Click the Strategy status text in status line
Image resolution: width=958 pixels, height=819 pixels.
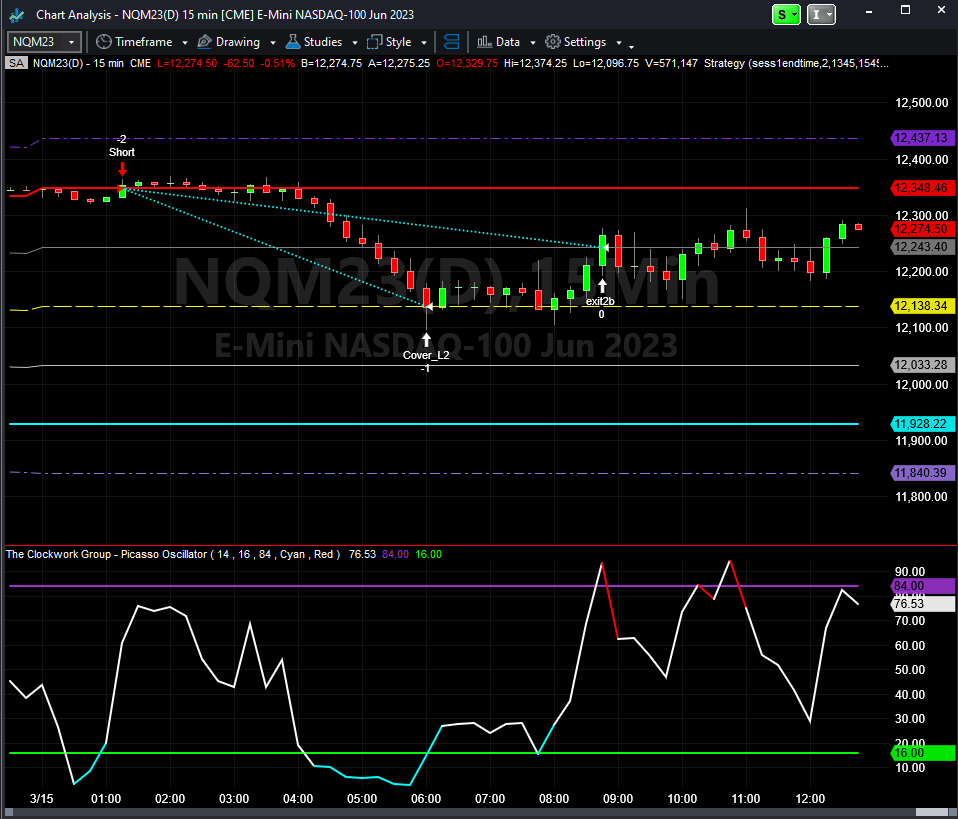796,63
